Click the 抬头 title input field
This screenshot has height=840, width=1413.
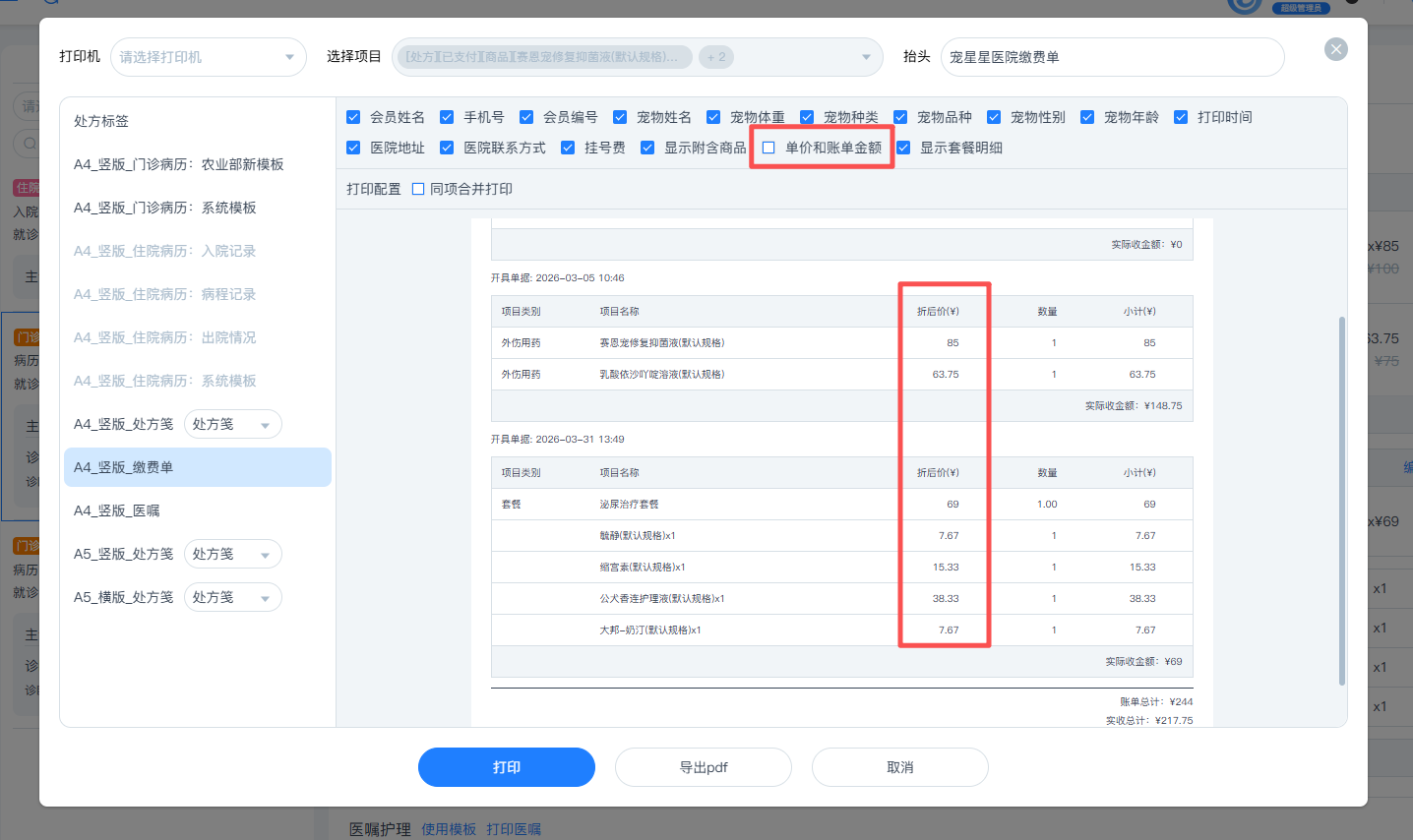[x=1112, y=57]
